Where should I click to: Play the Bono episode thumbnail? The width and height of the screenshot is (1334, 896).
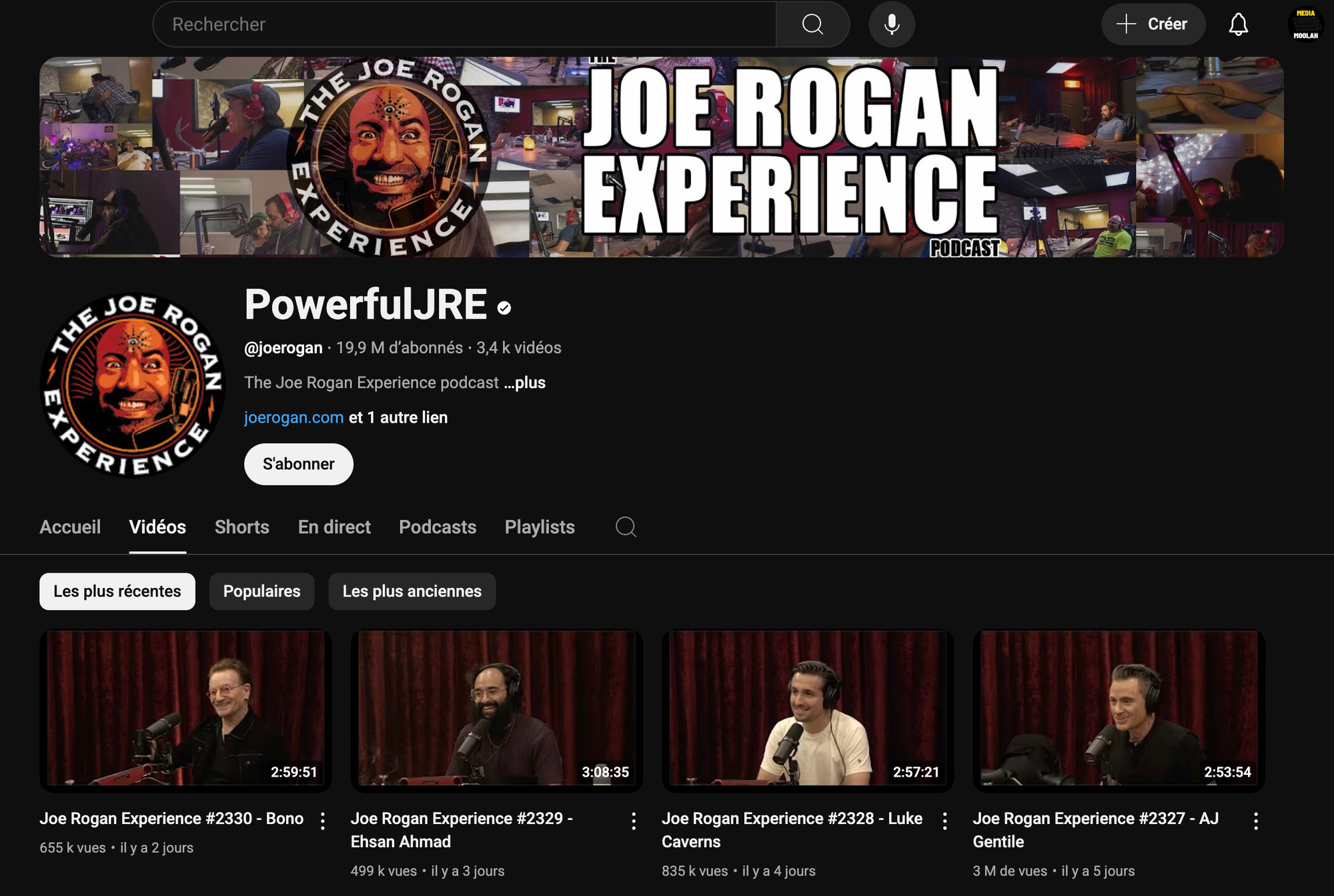[185, 711]
